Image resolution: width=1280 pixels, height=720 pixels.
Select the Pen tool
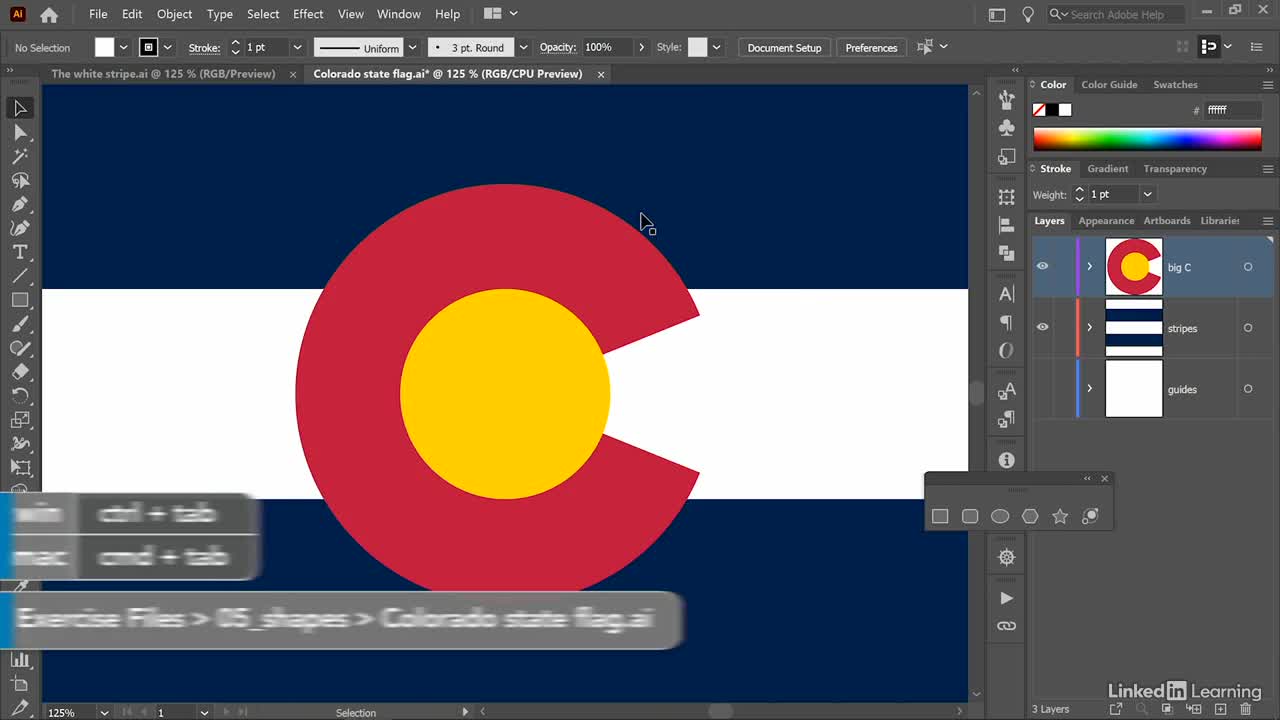click(20, 204)
